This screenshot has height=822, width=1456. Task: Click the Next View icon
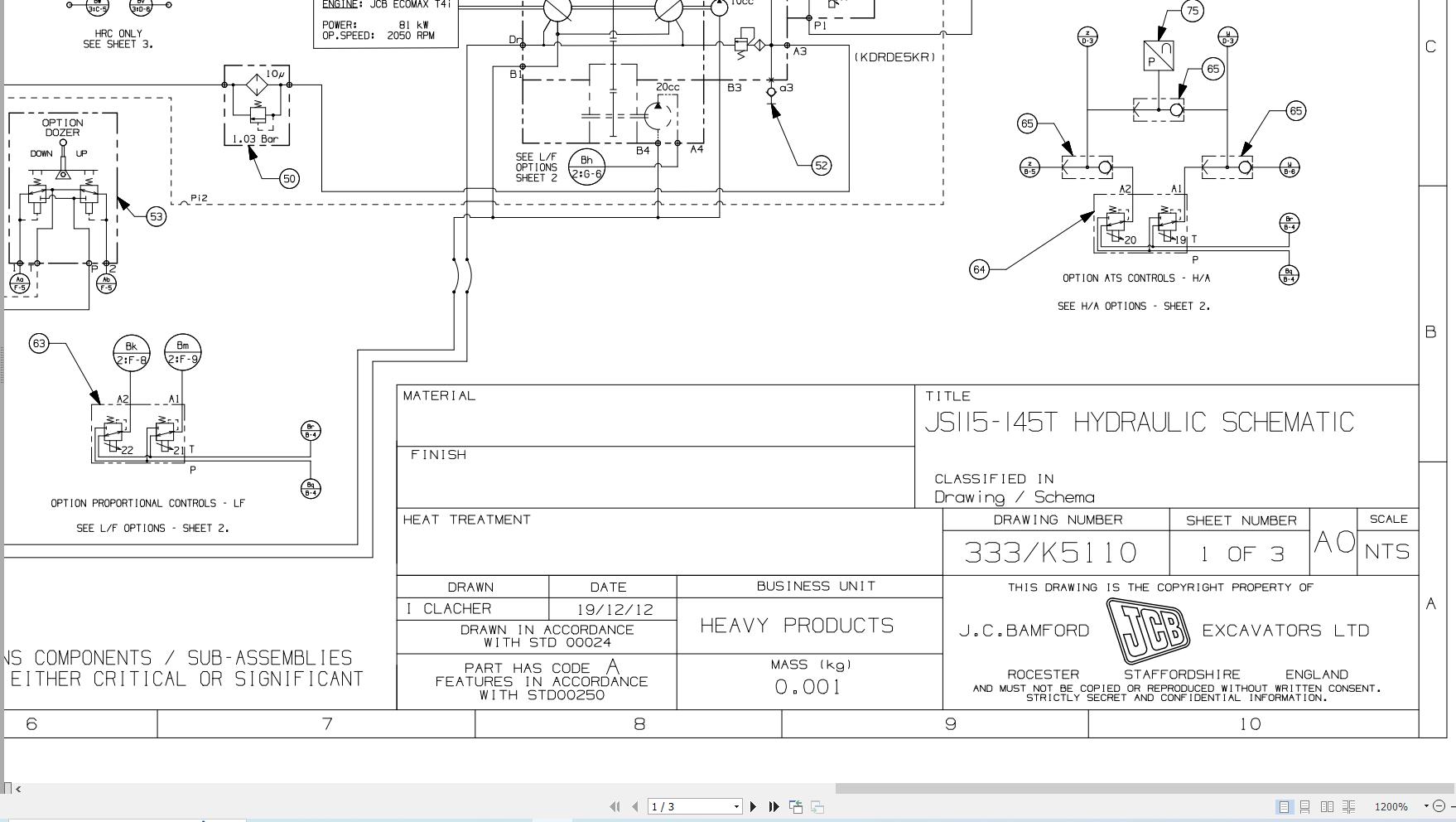[817, 805]
